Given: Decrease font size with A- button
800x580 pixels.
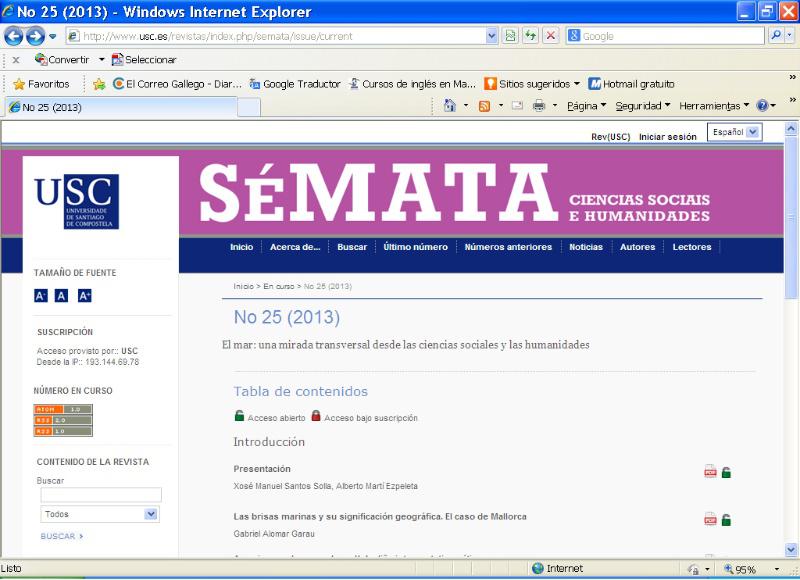Looking at the screenshot, I should (x=41, y=295).
